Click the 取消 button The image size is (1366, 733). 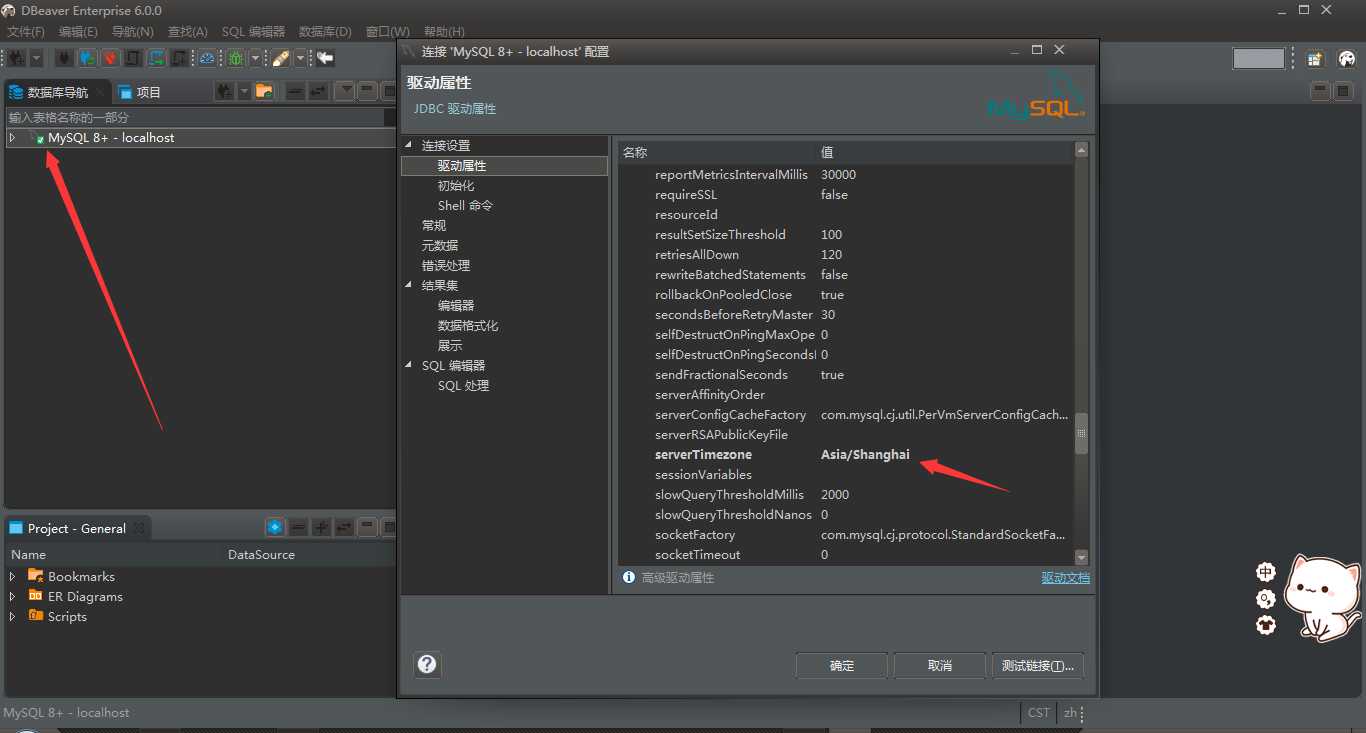click(x=940, y=665)
